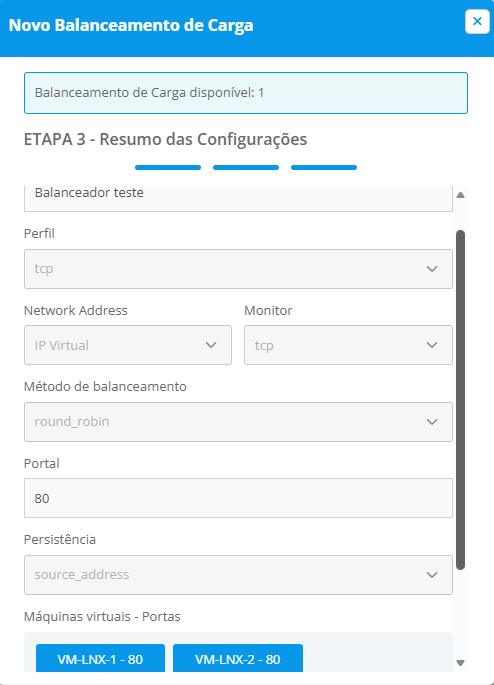Go to the second step progress bar

246,167
